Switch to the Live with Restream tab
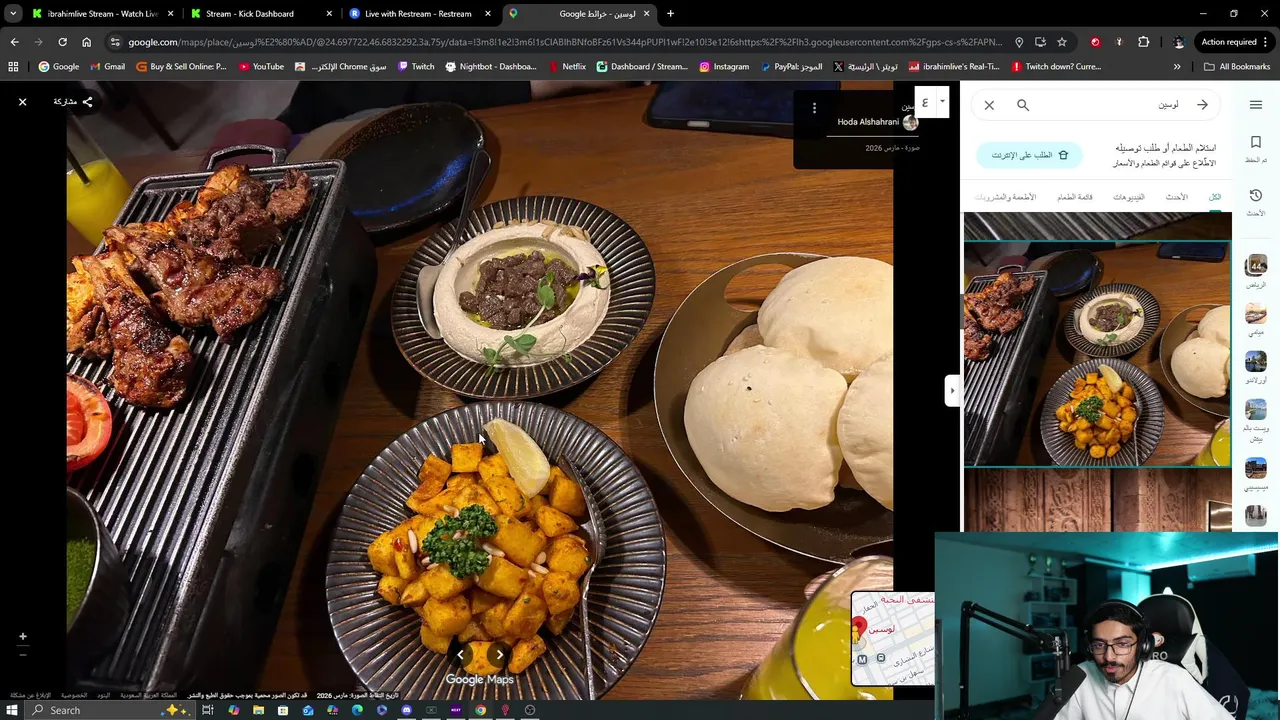The width and height of the screenshot is (1280, 720). point(420,14)
